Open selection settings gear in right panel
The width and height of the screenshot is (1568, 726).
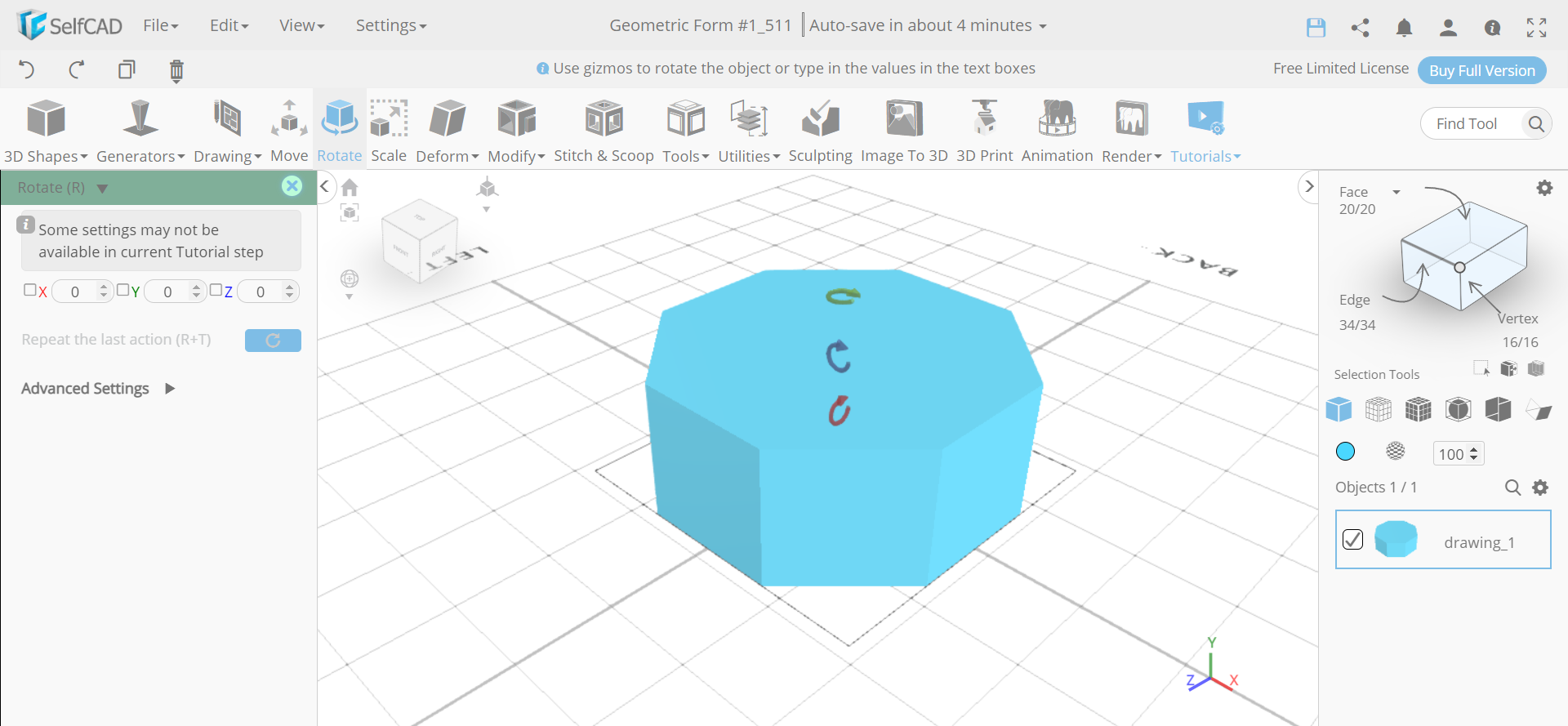pyautogui.click(x=1544, y=188)
